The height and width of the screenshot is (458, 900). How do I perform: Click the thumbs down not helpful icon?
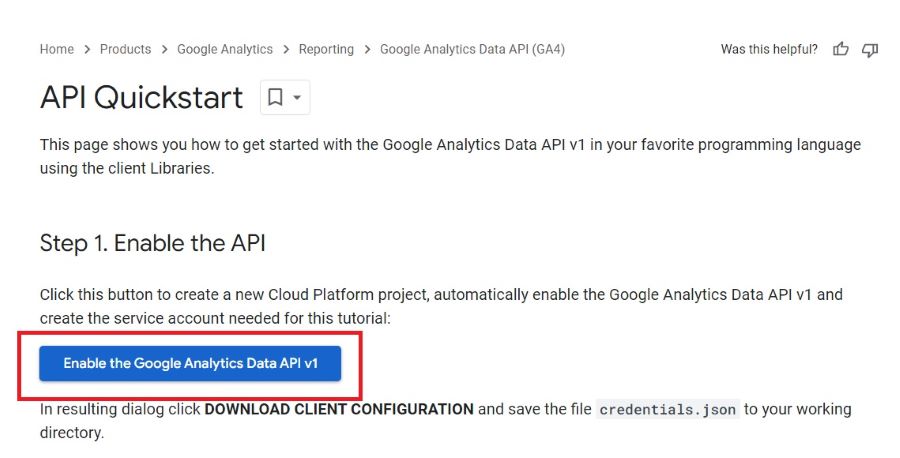point(870,50)
